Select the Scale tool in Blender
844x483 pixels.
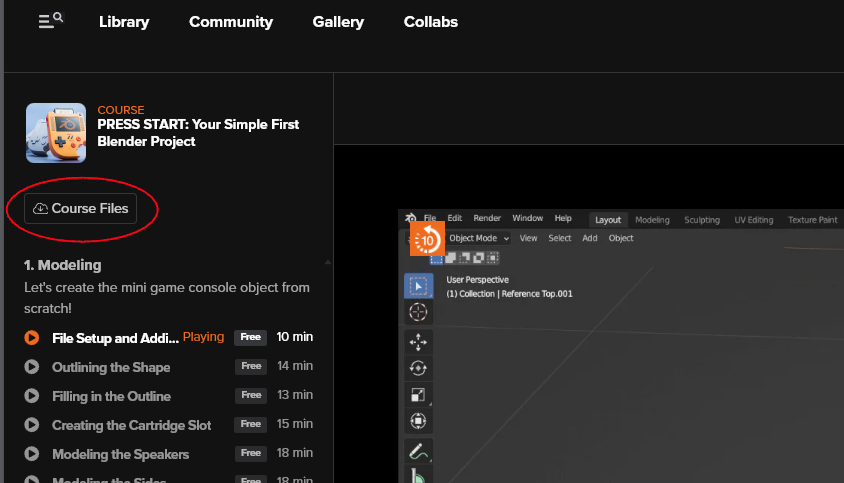coord(418,395)
